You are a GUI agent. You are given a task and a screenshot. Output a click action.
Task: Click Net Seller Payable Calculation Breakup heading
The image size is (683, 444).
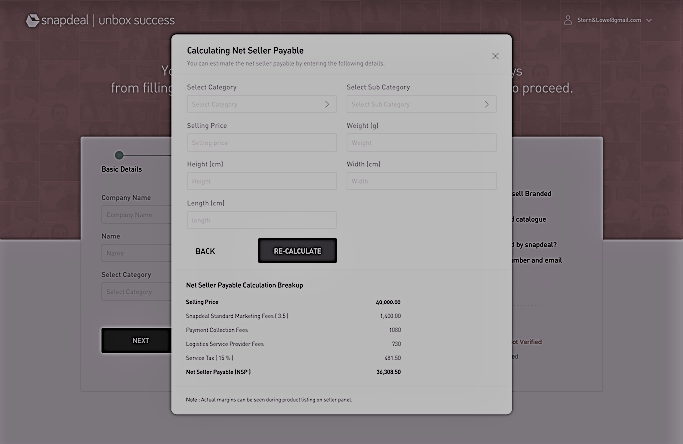click(244, 285)
